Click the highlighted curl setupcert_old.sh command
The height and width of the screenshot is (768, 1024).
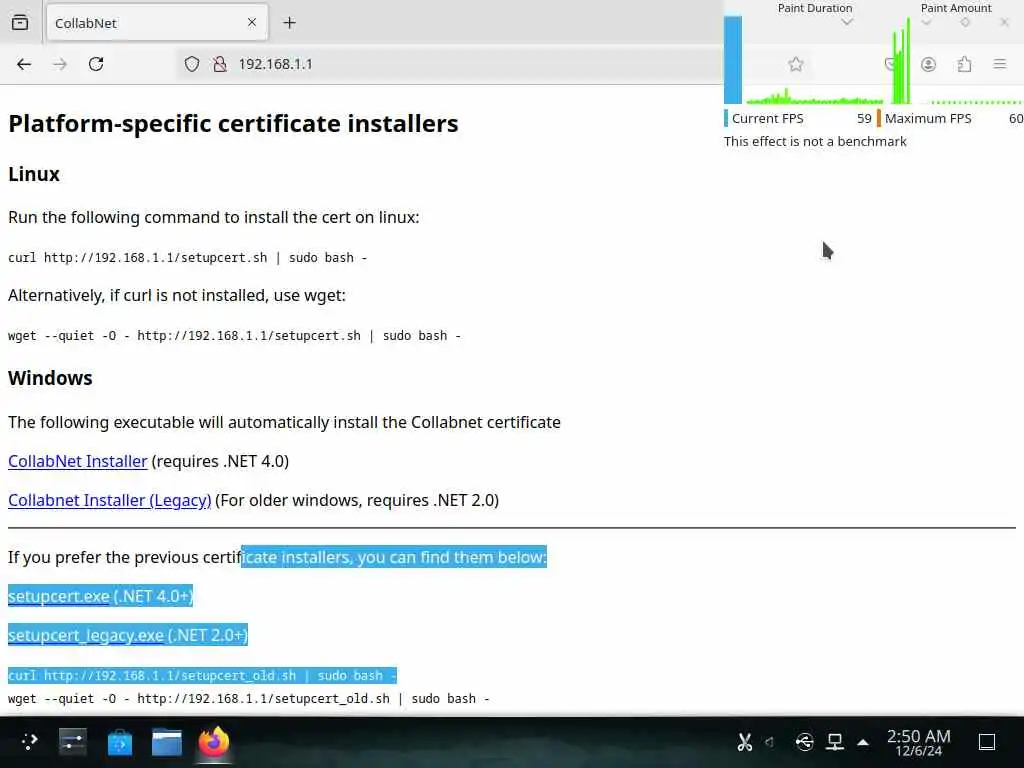coord(202,675)
